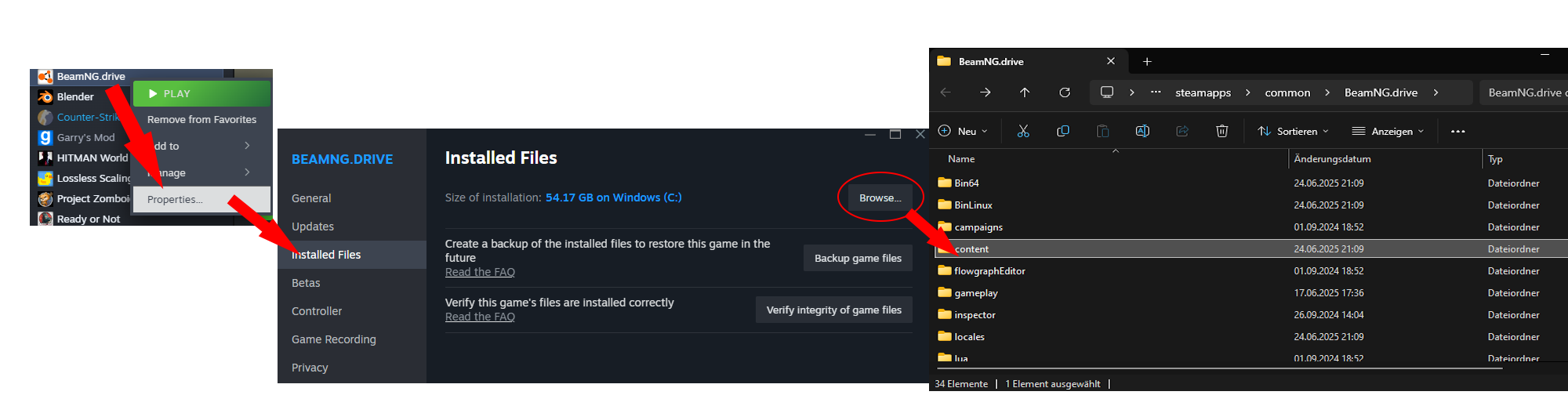Click the BeamNG.drive game icon in Steam library
This screenshot has width=1568, height=406.
pyautogui.click(x=45, y=76)
